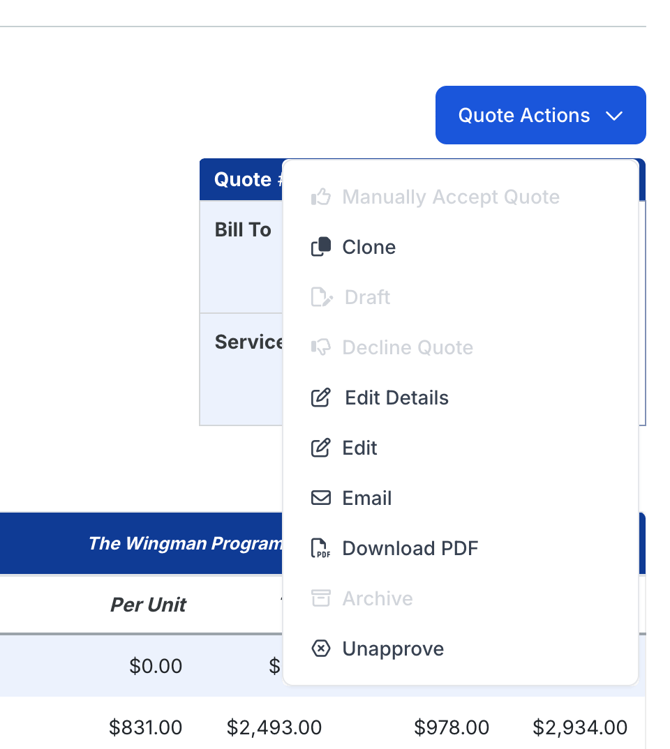Click the thumbs-down Decline Quote icon
The height and width of the screenshot is (749, 670).
321,347
